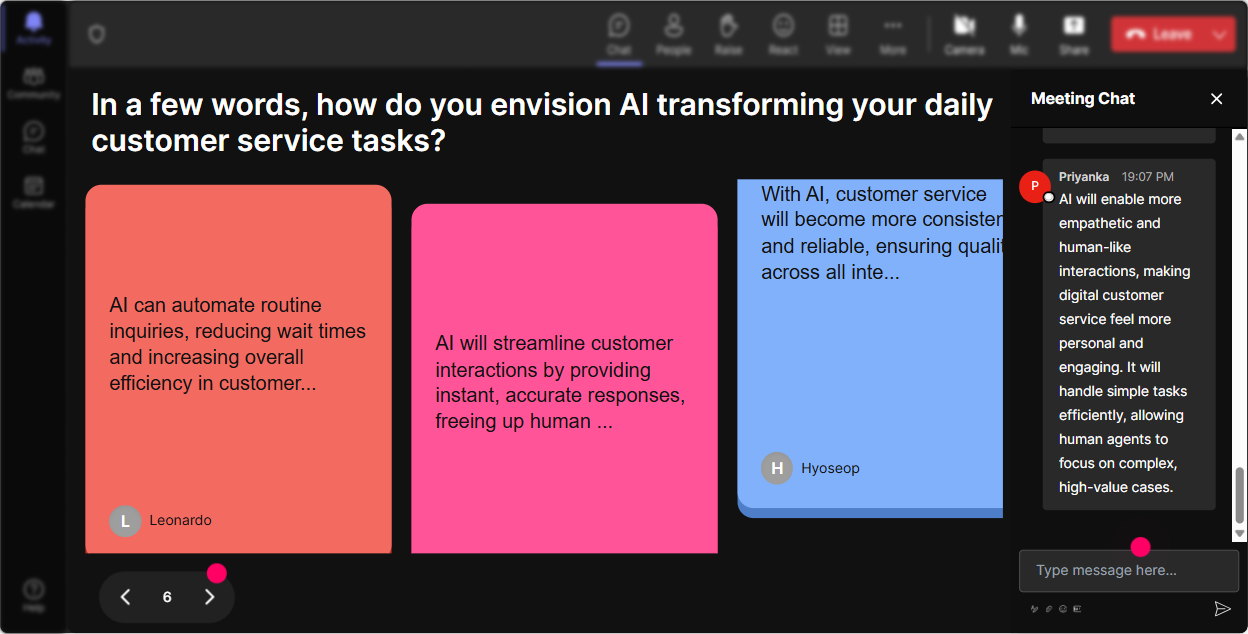Open the emoji picker below the message box
The height and width of the screenshot is (634, 1248).
tap(1063, 608)
